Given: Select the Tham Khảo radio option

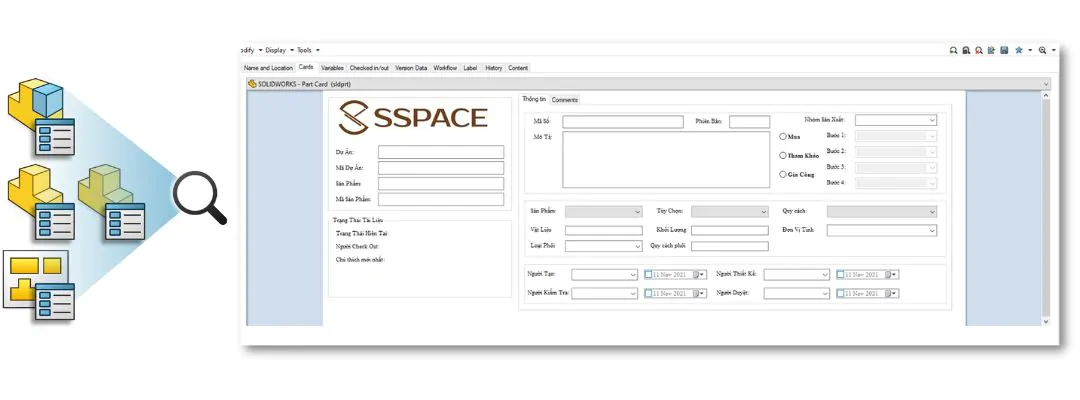Looking at the screenshot, I should pos(782,156).
